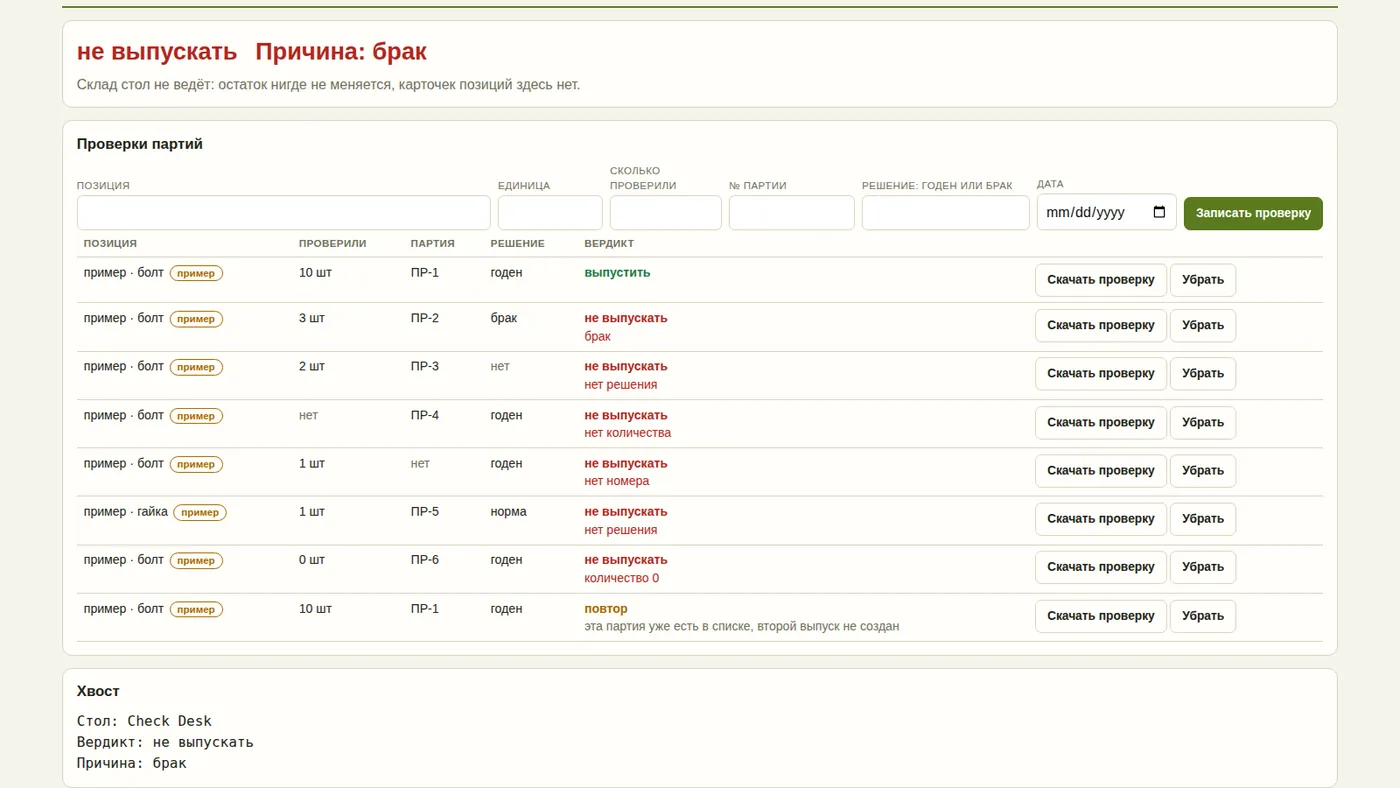Click the «Стол: Check Desk» line
This screenshot has height=788, width=1400.
pyautogui.click(x=144, y=721)
